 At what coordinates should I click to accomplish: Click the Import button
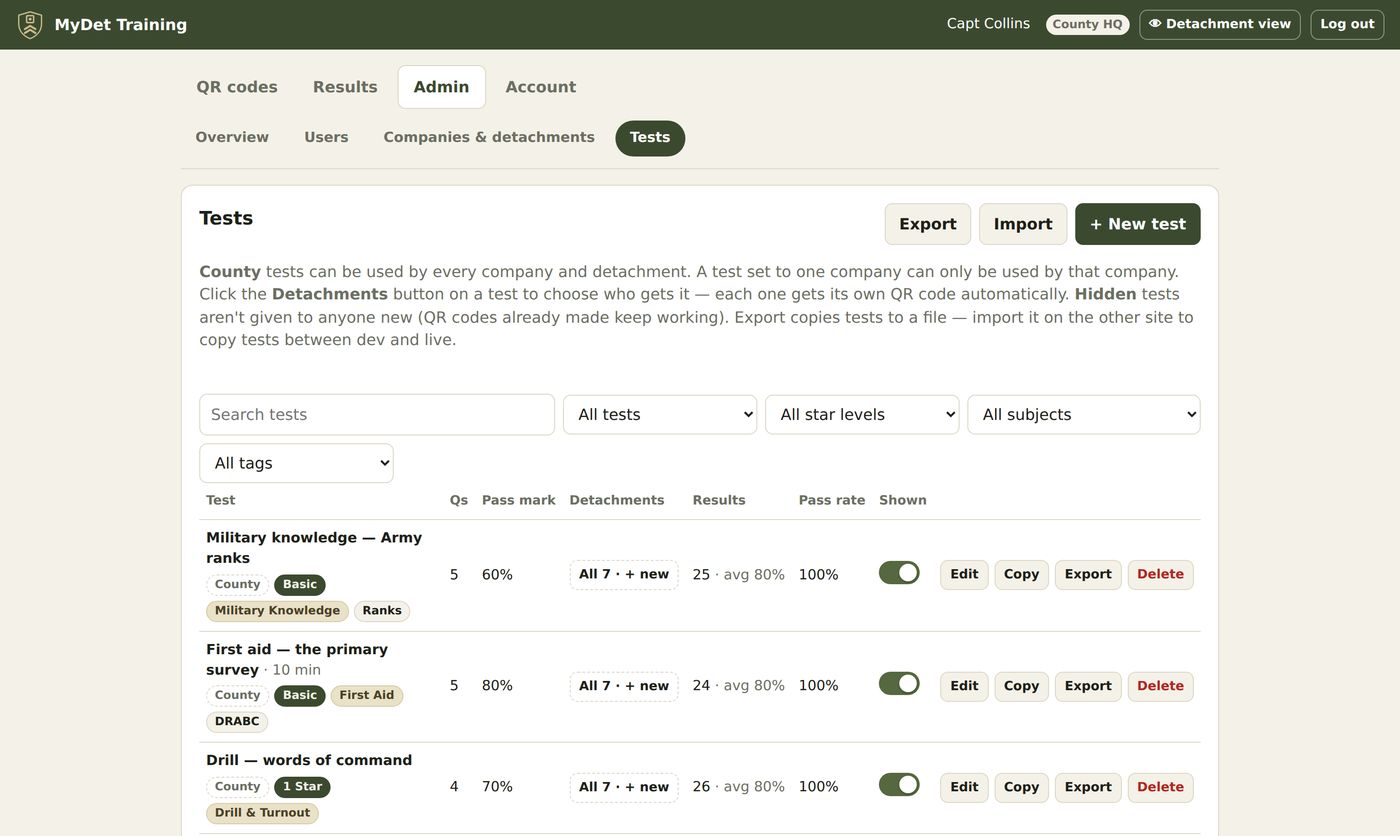[1023, 224]
